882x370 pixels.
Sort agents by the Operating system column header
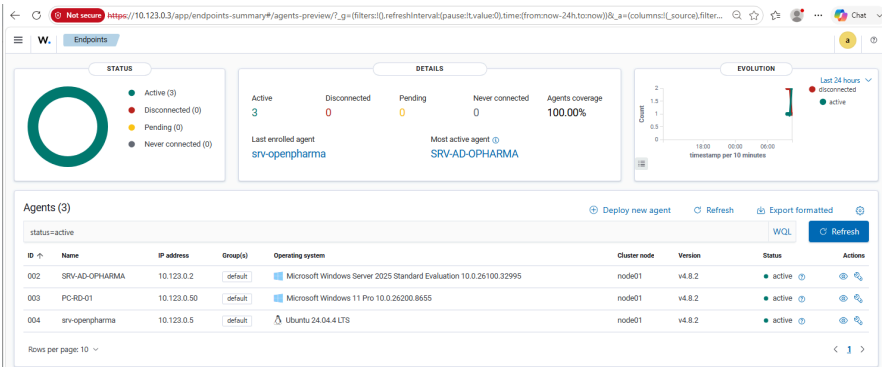[299, 255]
